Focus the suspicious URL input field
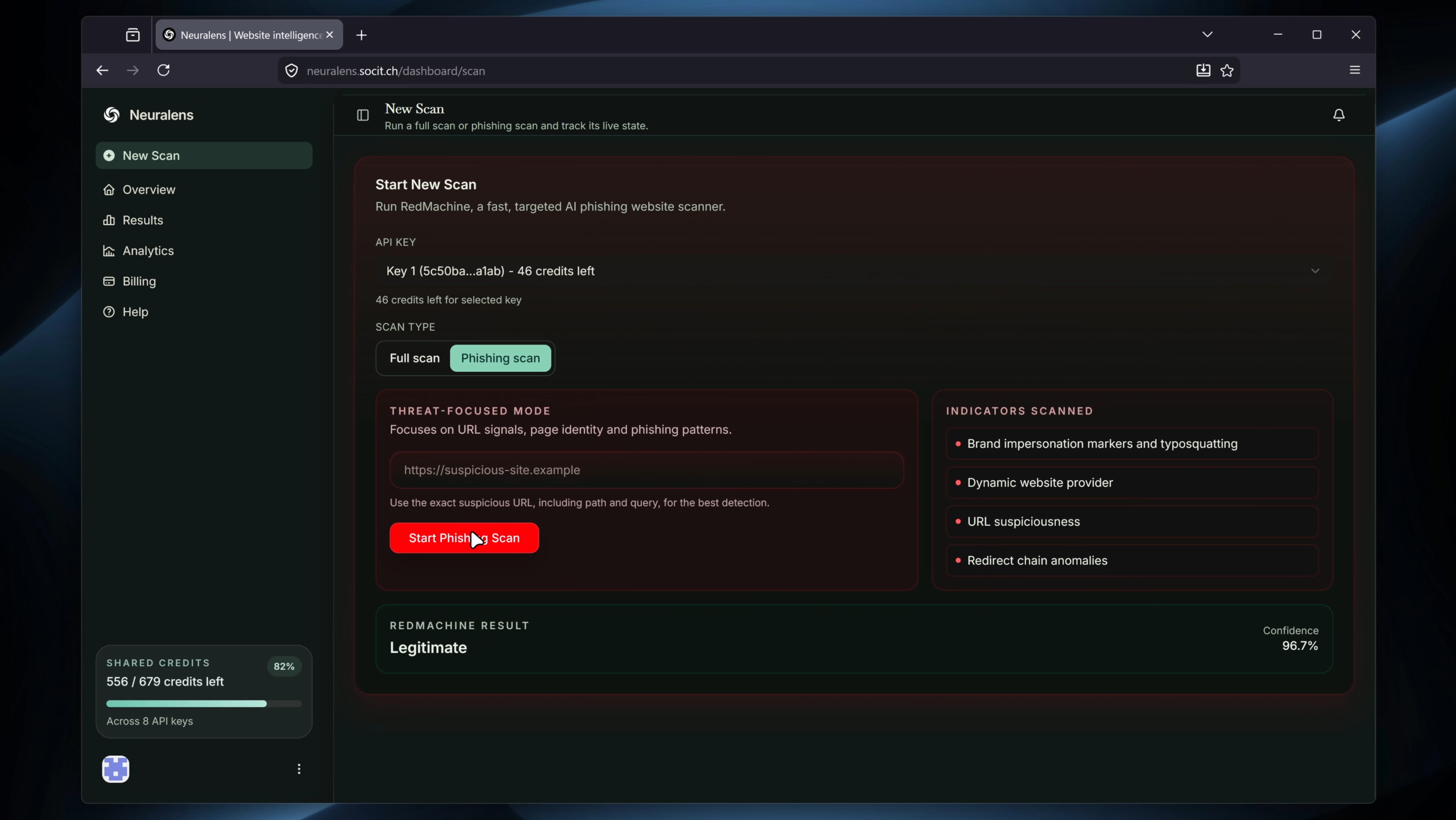This screenshot has height=820, width=1456. click(646, 470)
